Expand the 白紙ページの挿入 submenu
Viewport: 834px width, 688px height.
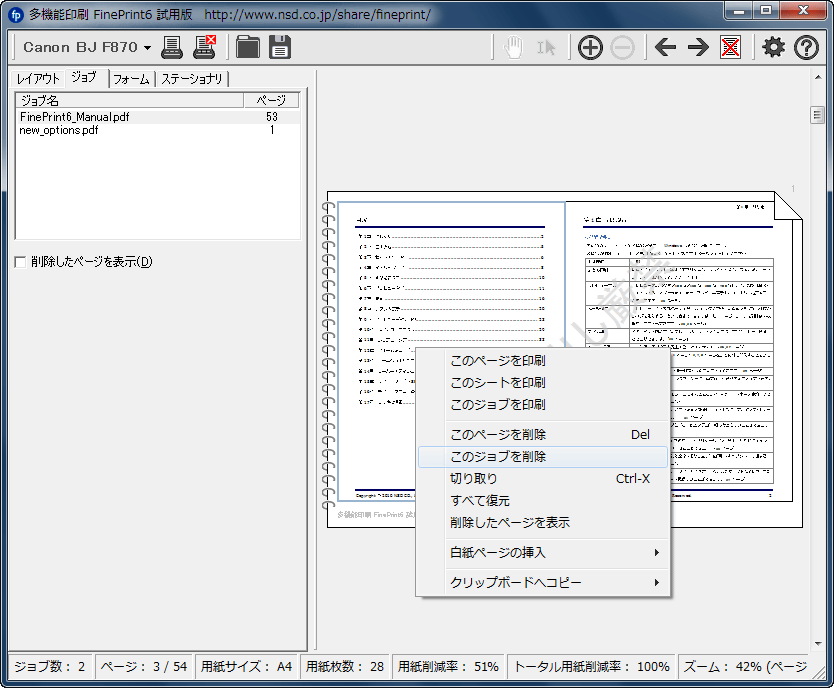click(x=543, y=552)
